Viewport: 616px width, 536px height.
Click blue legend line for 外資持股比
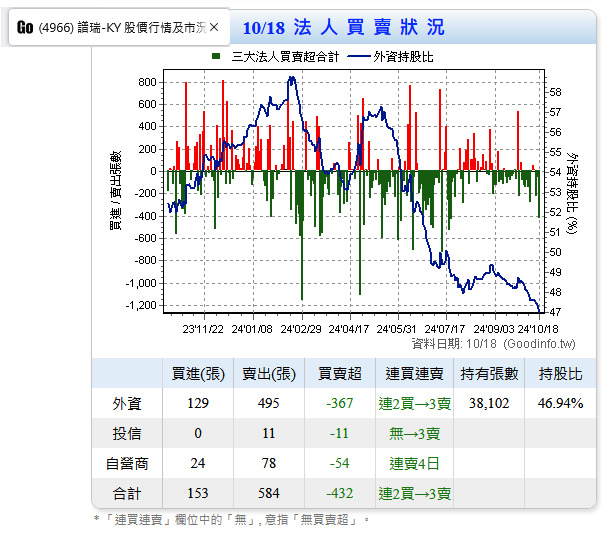[x=359, y=57]
